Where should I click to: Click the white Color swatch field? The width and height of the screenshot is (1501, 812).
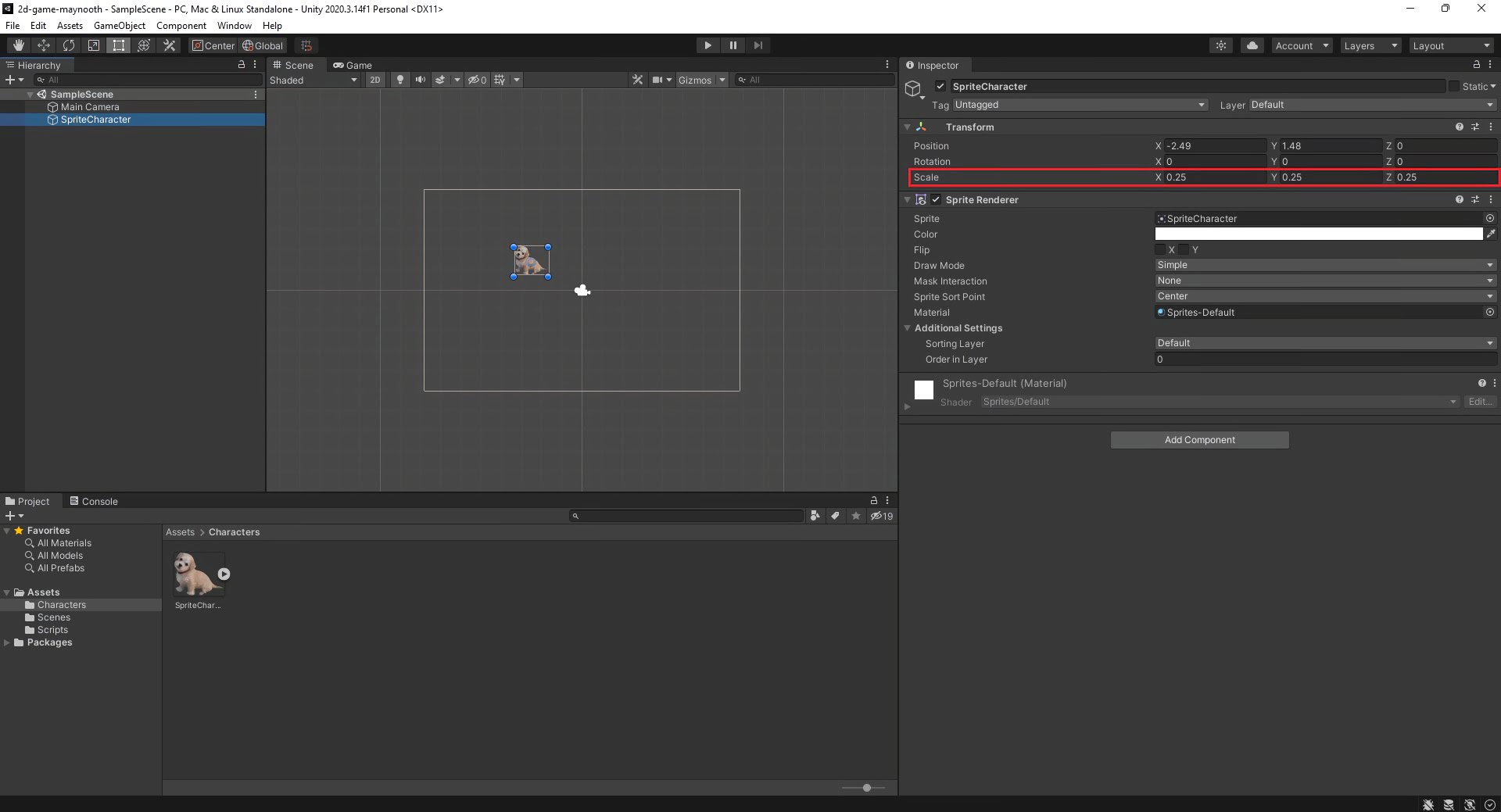[1318, 234]
